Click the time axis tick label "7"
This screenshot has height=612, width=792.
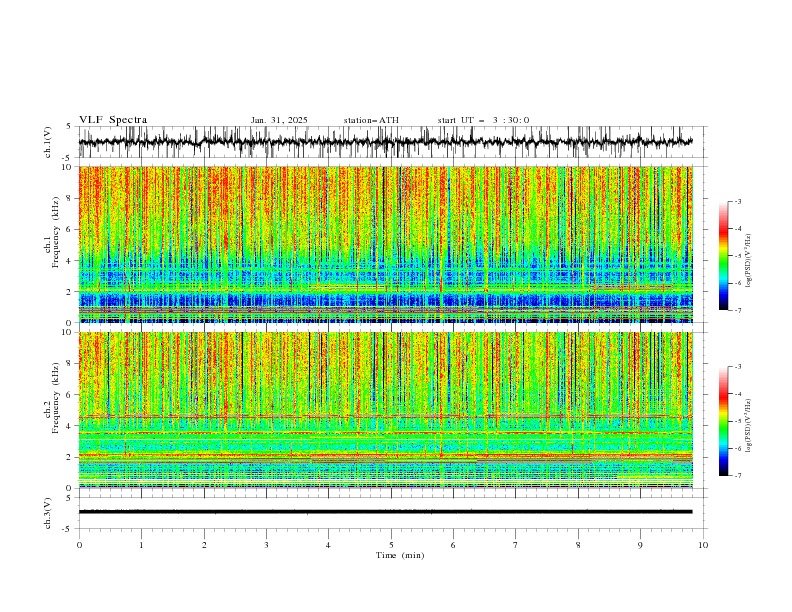click(516, 545)
